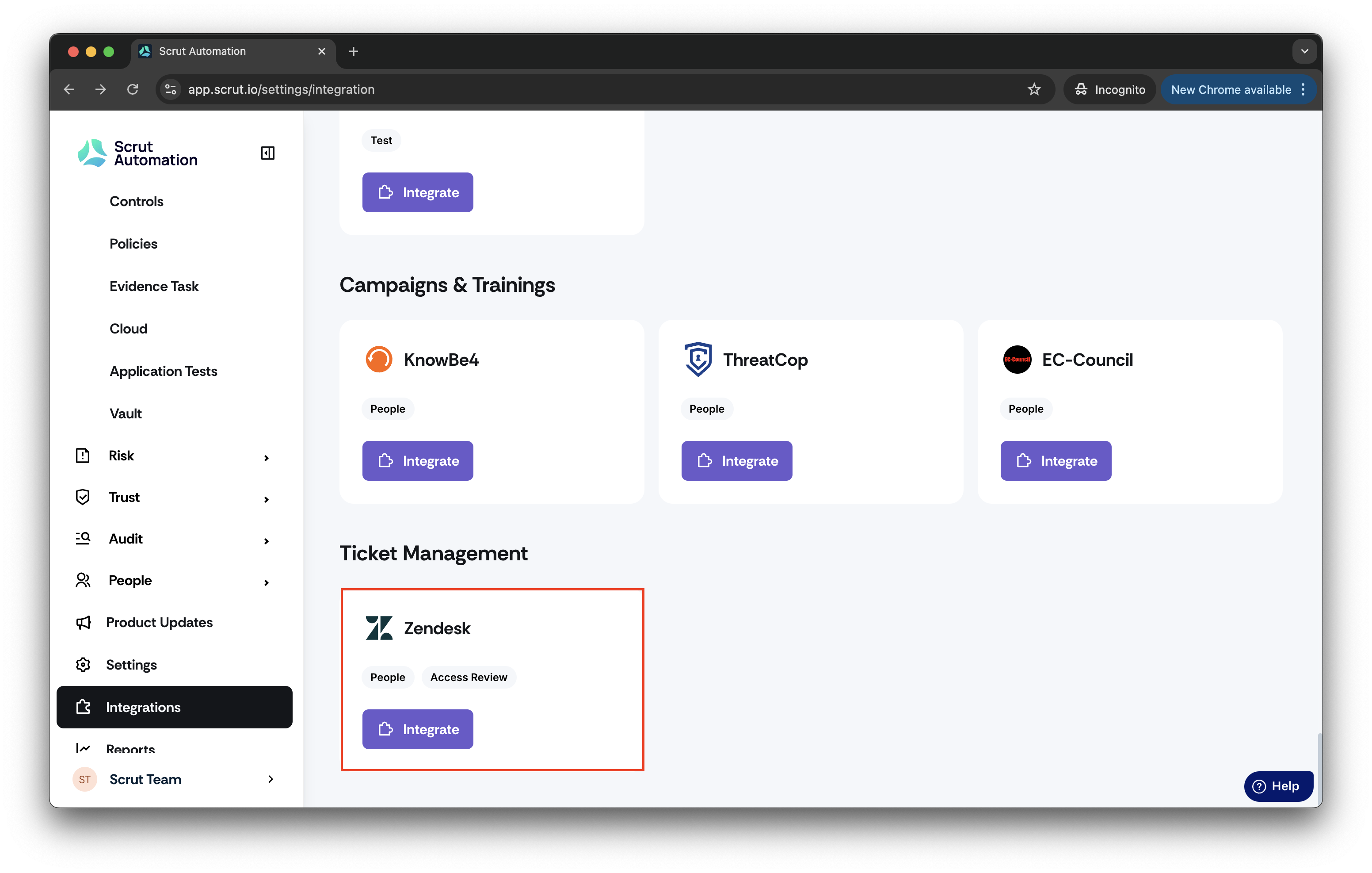1372x873 pixels.
Task: Open the Scrut Team account chevron
Action: tap(271, 779)
